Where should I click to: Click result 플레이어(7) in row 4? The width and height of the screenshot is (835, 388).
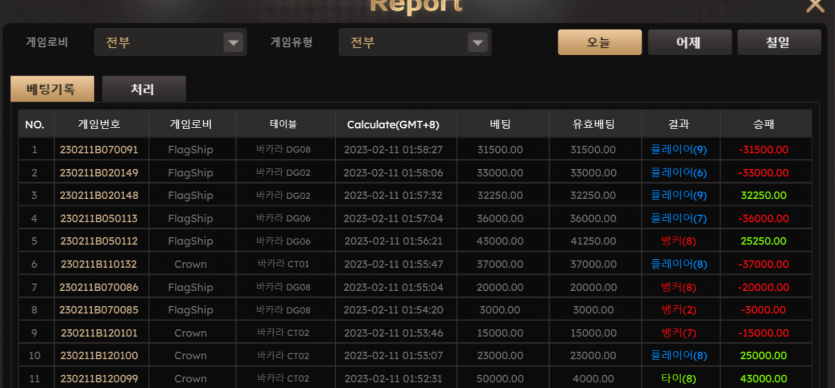coord(678,219)
